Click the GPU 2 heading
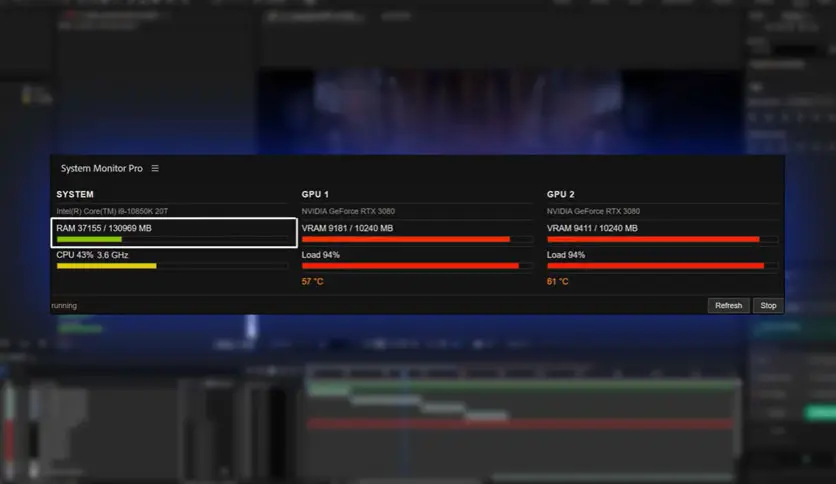The height and width of the screenshot is (484, 836). 560,195
